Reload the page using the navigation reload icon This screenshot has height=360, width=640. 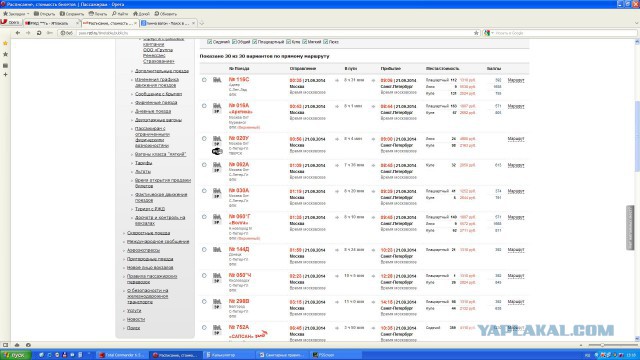[x=39, y=33]
